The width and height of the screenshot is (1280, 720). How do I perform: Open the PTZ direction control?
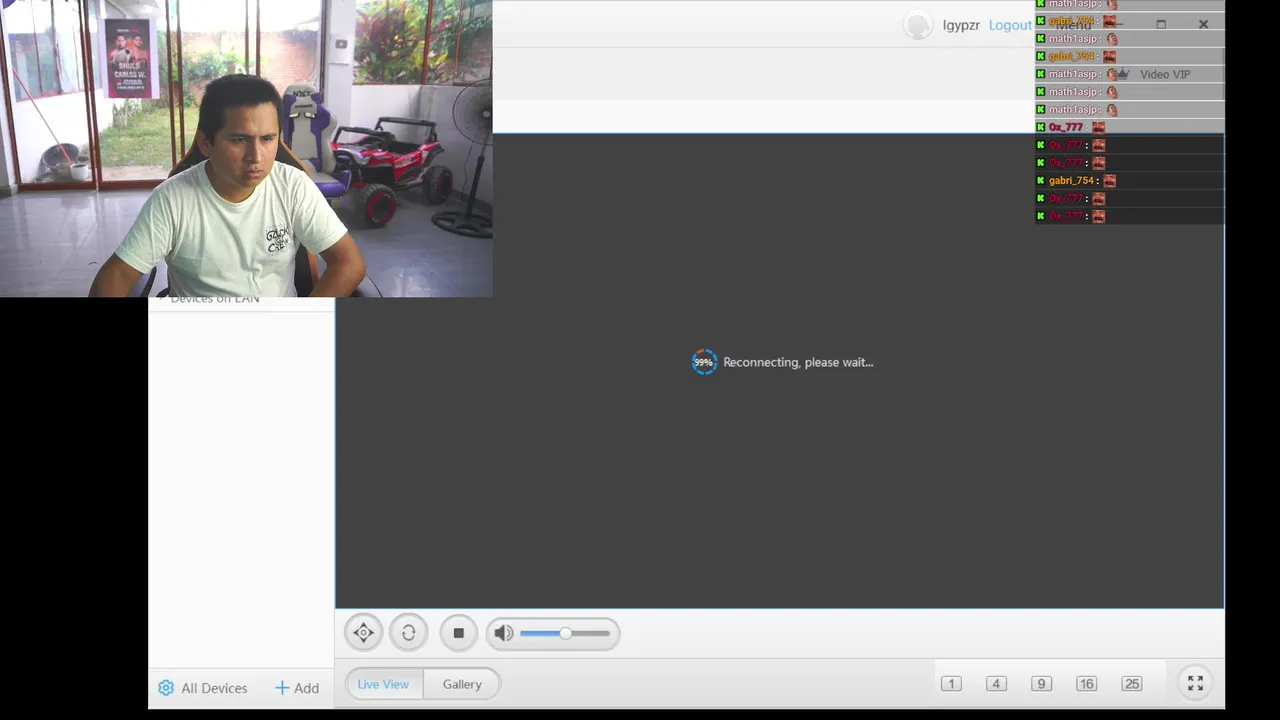(364, 633)
